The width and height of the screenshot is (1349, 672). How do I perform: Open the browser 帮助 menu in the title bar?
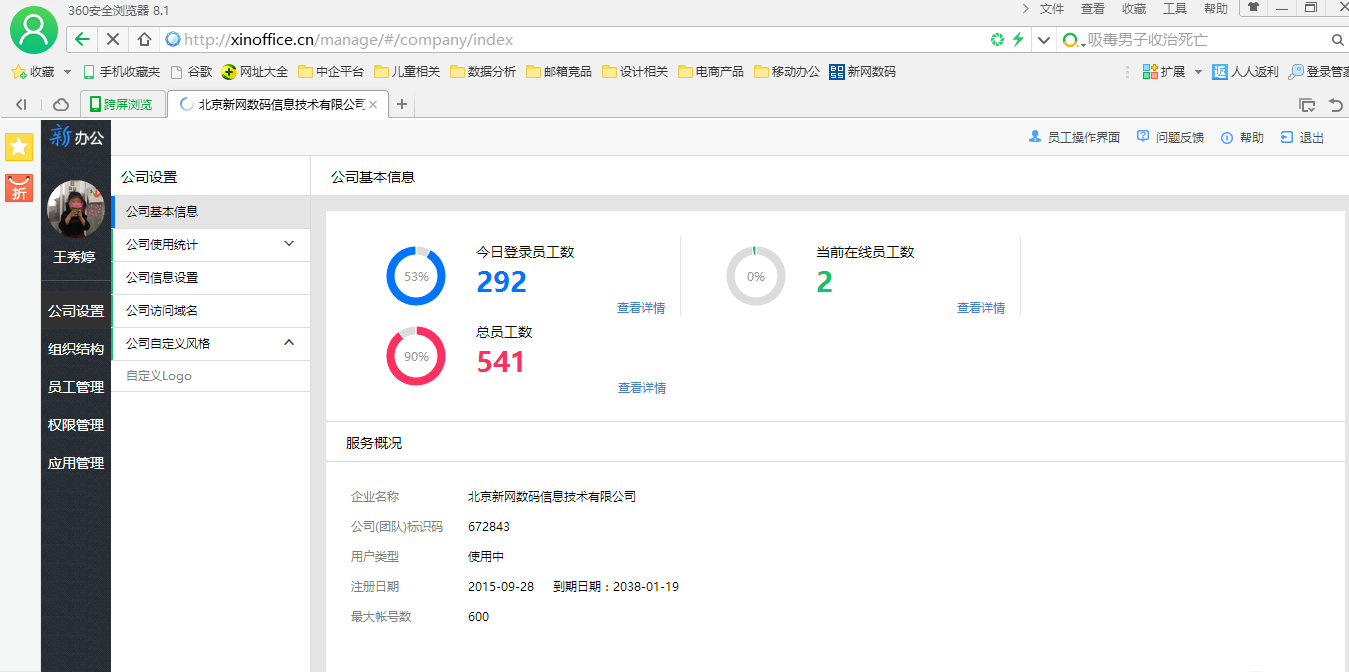tap(1216, 9)
